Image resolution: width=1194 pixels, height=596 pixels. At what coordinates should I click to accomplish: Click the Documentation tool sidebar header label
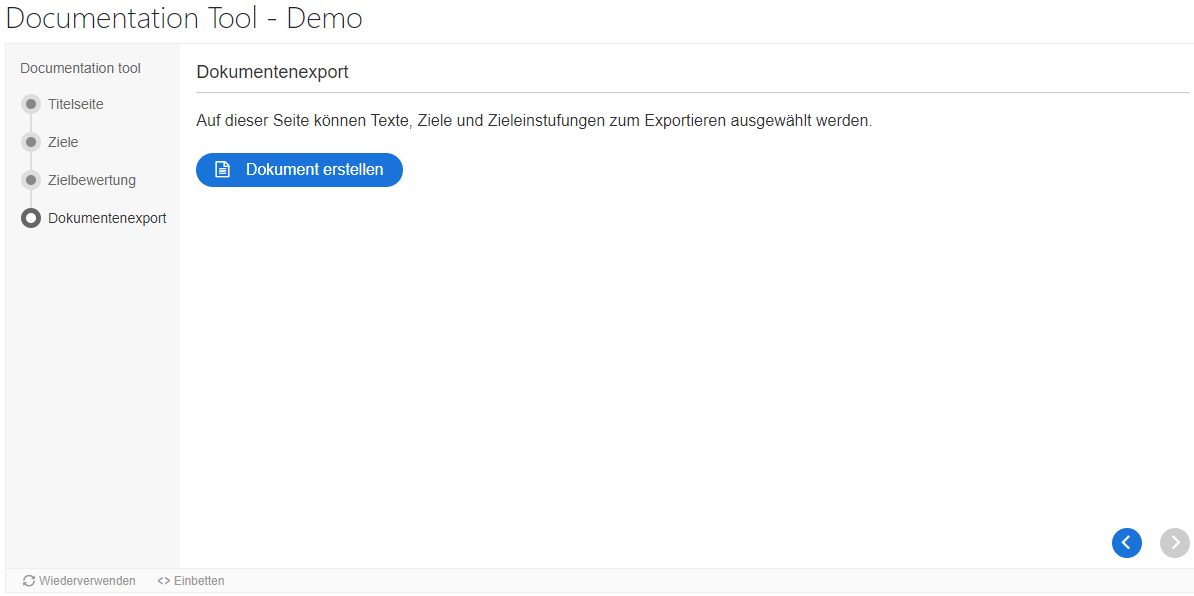(79, 68)
